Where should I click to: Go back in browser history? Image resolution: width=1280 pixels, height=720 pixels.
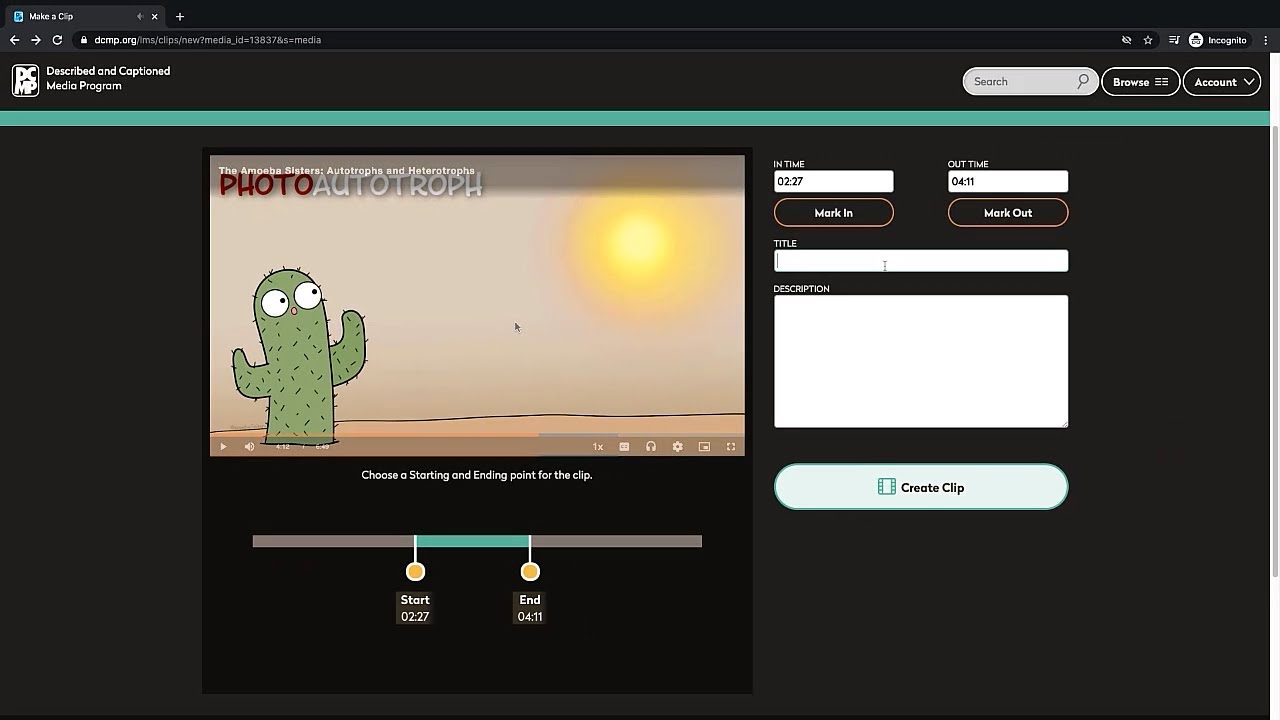14,40
